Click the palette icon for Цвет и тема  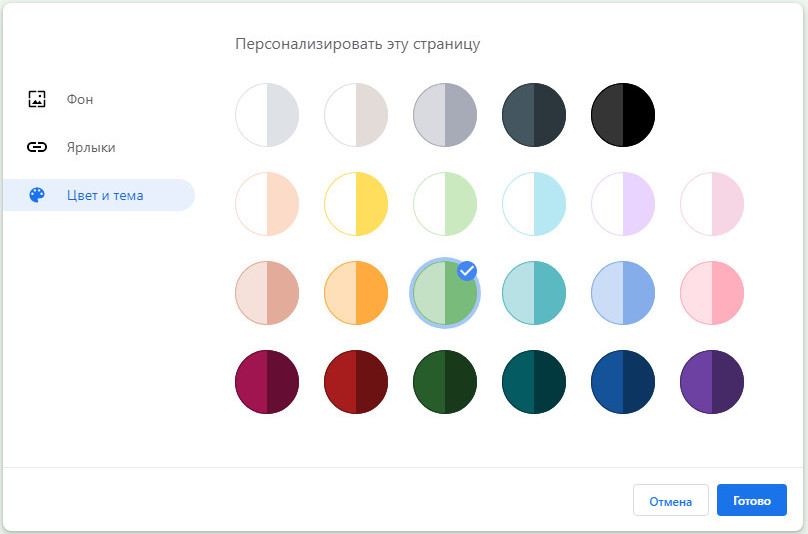[37, 195]
